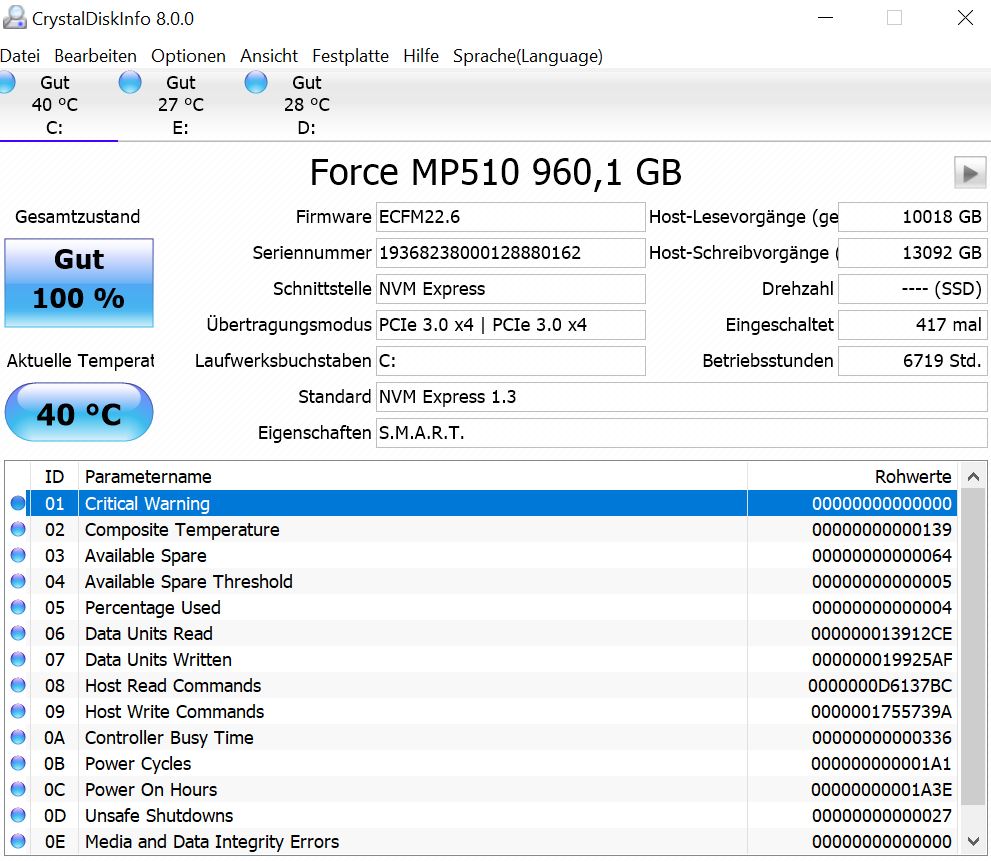Click the Firmware field ECFM22.6
The height and width of the screenshot is (861, 991).
coord(511,217)
